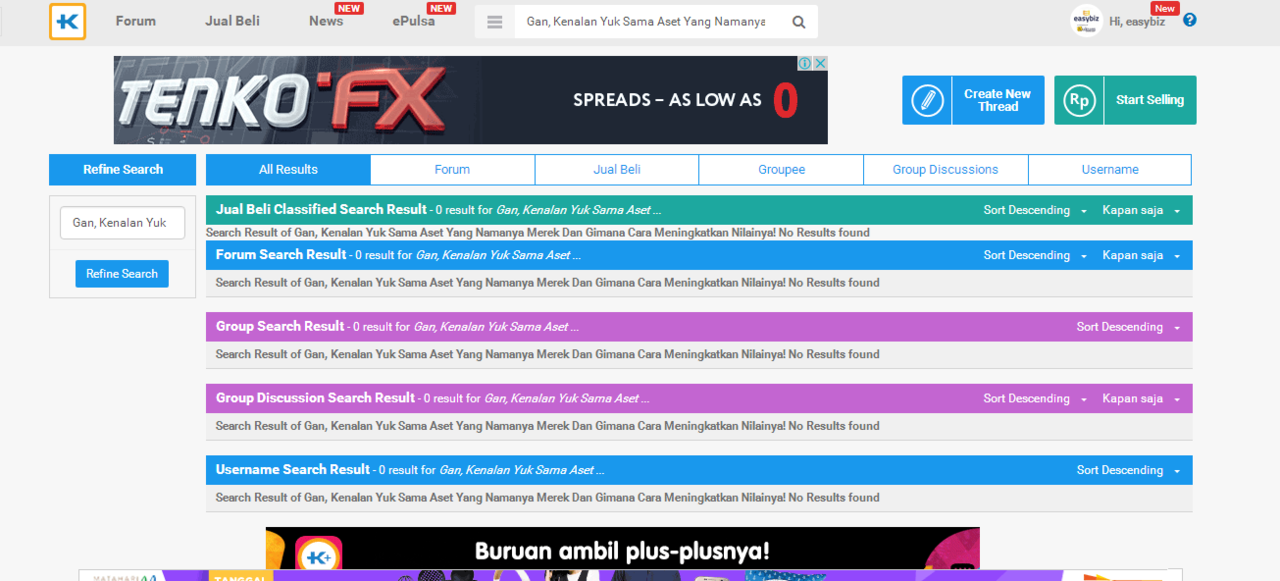Click the magnifier search icon
Viewport: 1280px width, 581px height.
(799, 22)
